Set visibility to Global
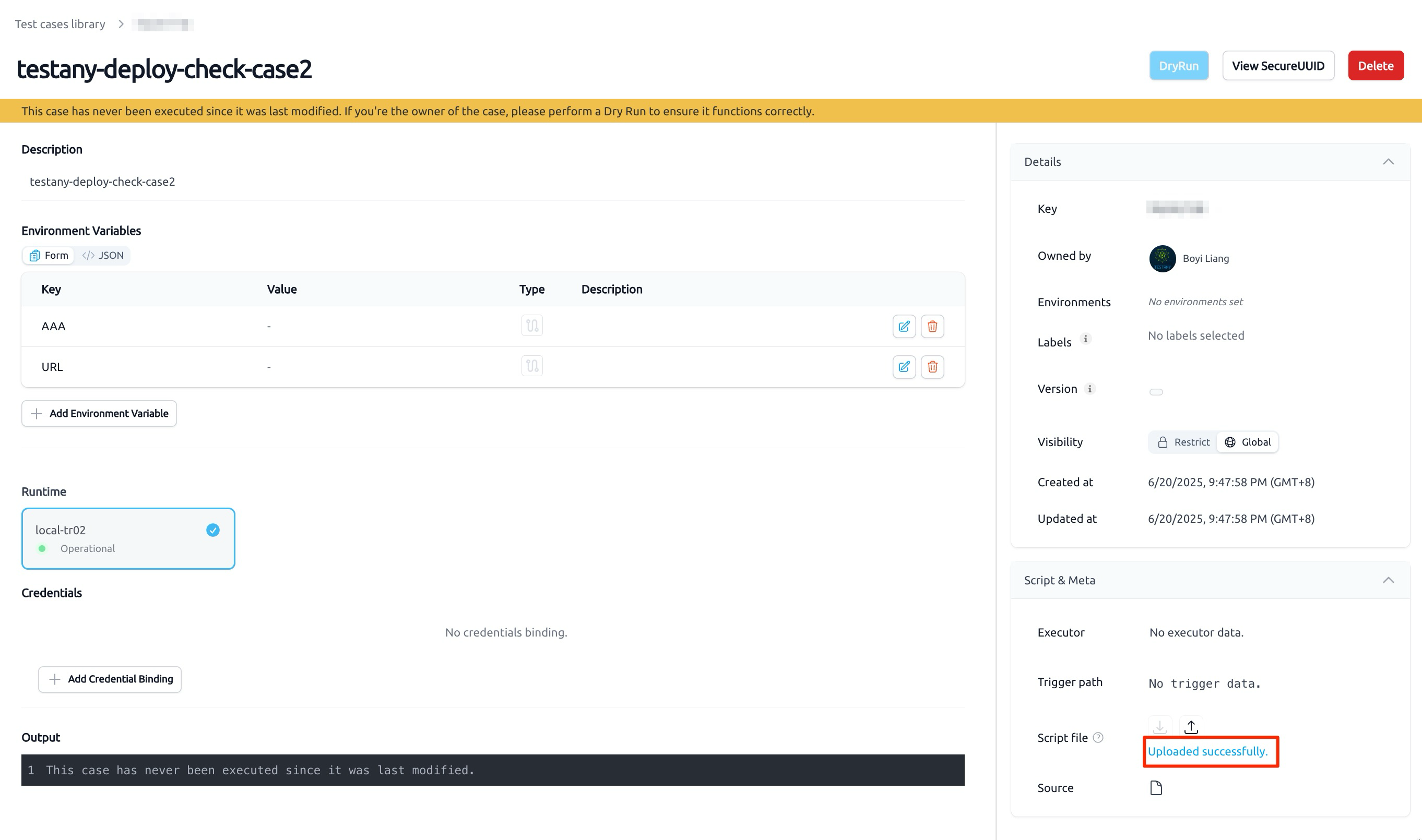The width and height of the screenshot is (1422, 840). [x=1248, y=442]
